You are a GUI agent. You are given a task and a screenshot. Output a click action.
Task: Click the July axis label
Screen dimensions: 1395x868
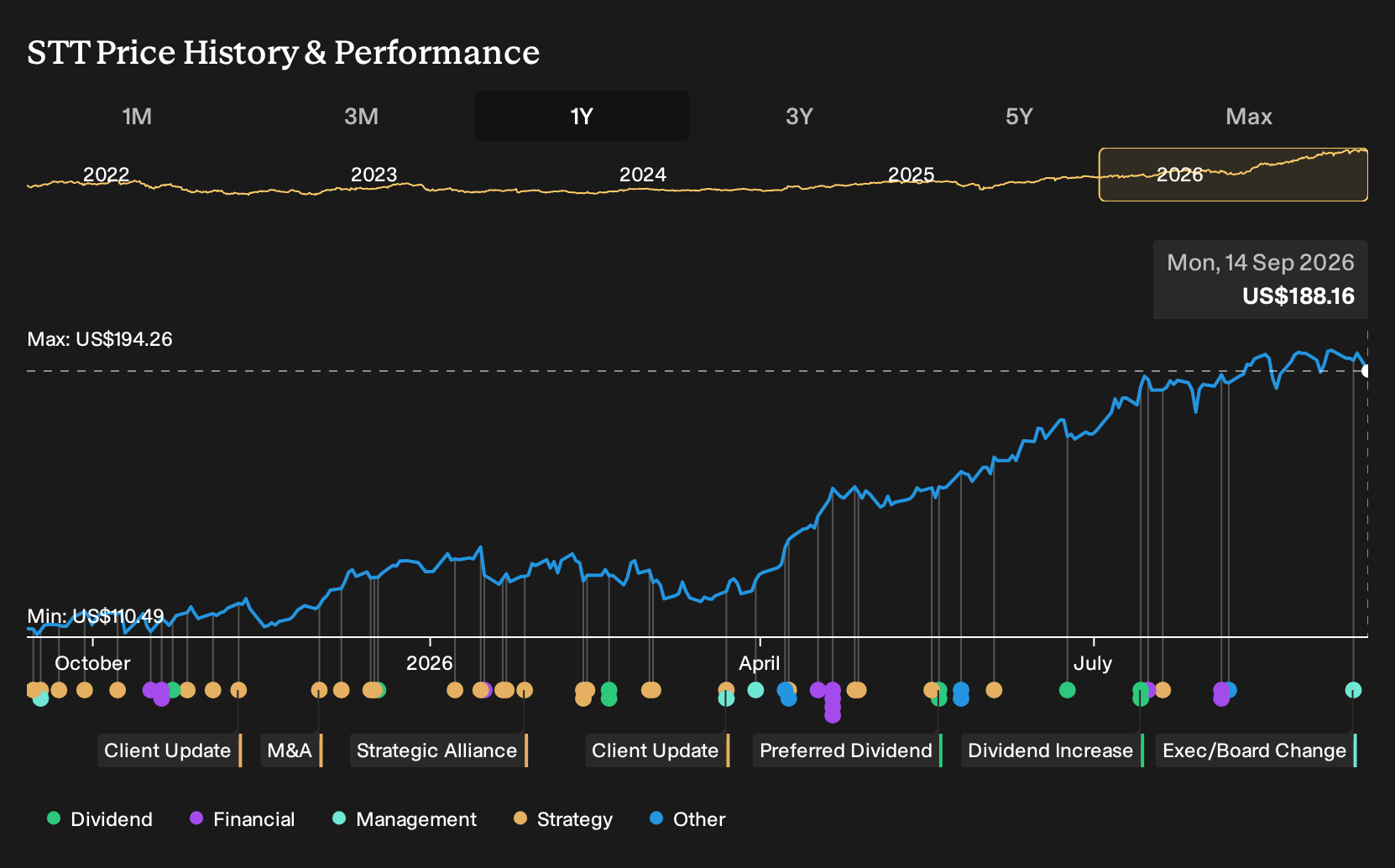pyautogui.click(x=1092, y=663)
